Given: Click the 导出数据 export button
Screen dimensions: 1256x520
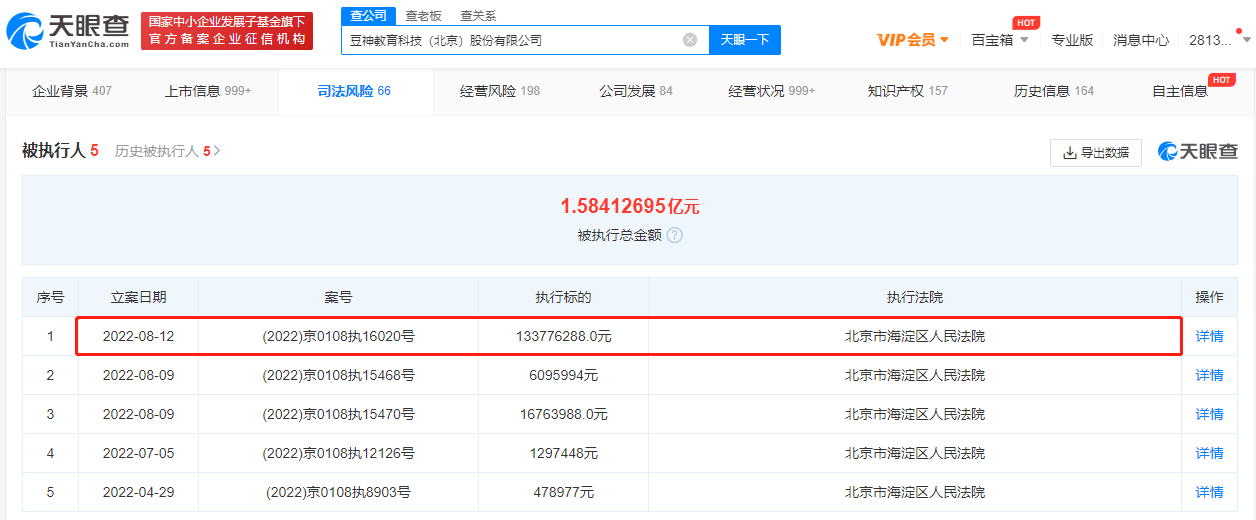Looking at the screenshot, I should click(x=1096, y=153).
